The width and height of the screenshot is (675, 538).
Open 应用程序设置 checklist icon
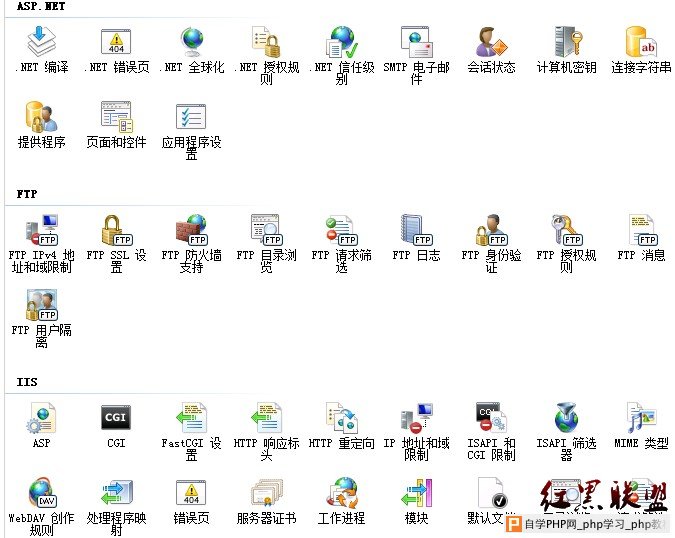(x=191, y=116)
